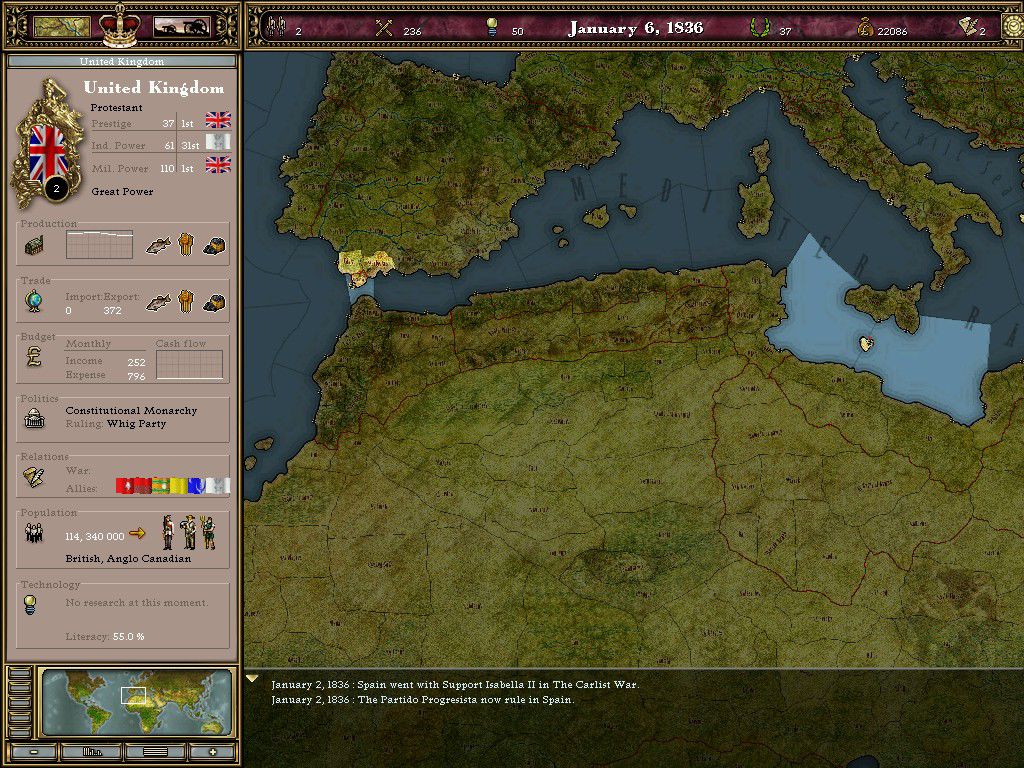Click the Ind. Power rank flag
This screenshot has width=1024, height=768.
(x=218, y=142)
